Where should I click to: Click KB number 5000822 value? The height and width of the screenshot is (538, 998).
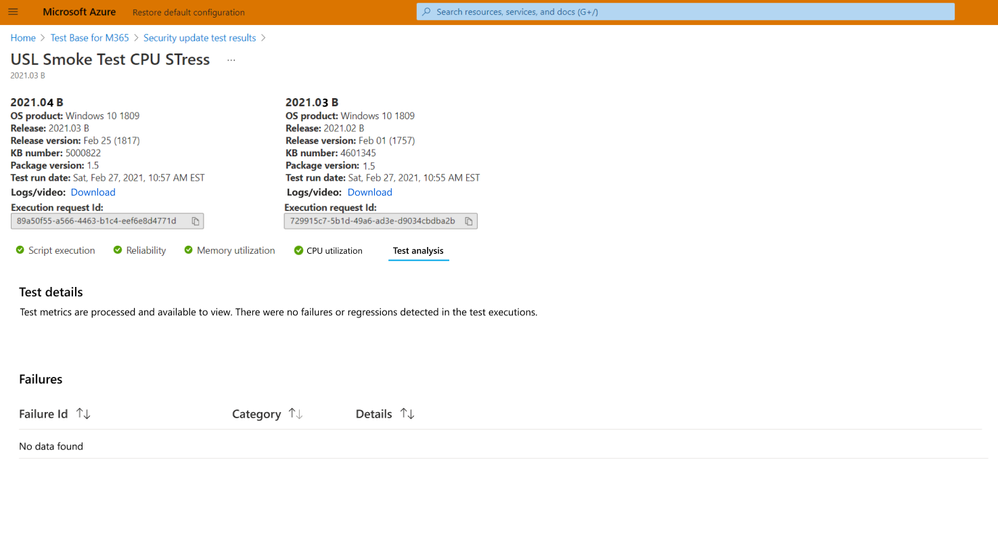[83, 153]
